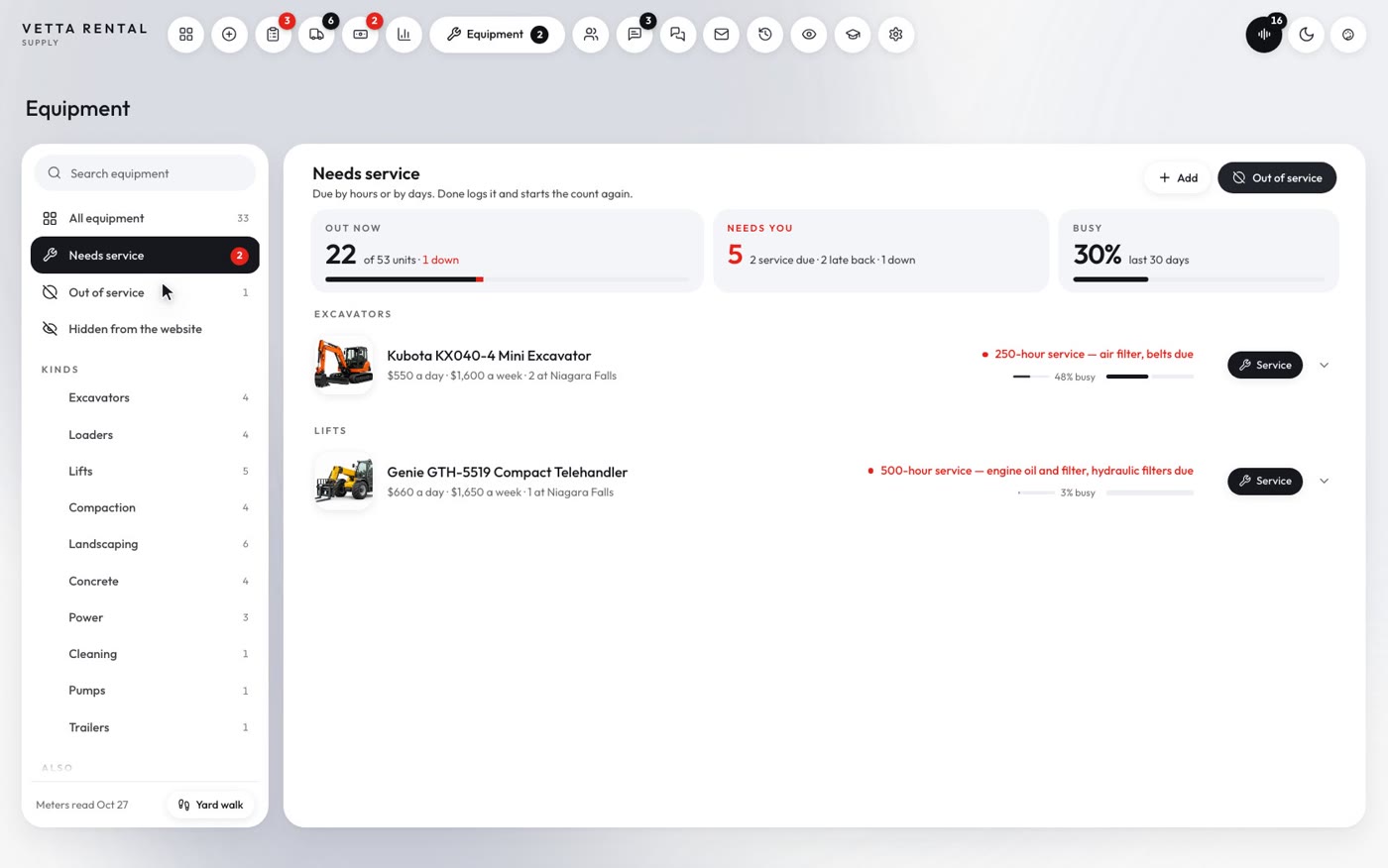1388x868 pixels.
Task: Click the delivery truck icon
Action: coord(316,35)
